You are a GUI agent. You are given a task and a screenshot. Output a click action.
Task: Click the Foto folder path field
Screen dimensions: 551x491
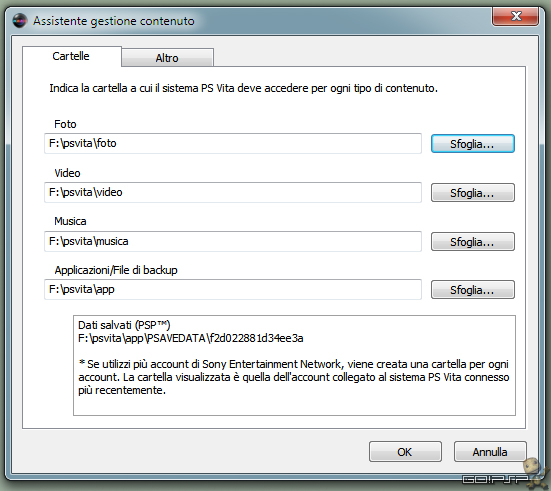(233, 143)
